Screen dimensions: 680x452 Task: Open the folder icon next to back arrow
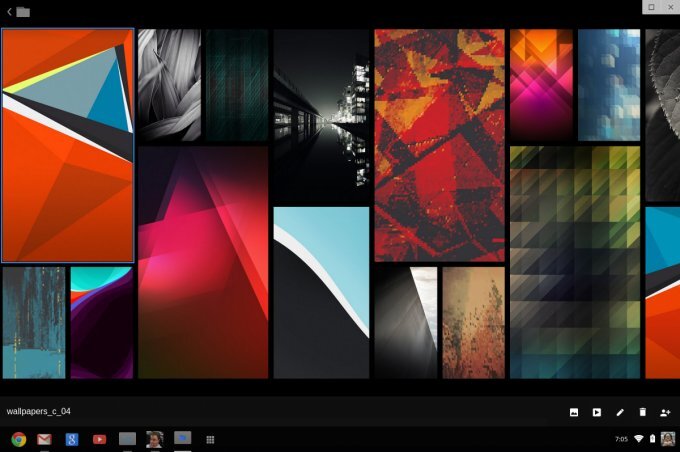click(x=23, y=12)
